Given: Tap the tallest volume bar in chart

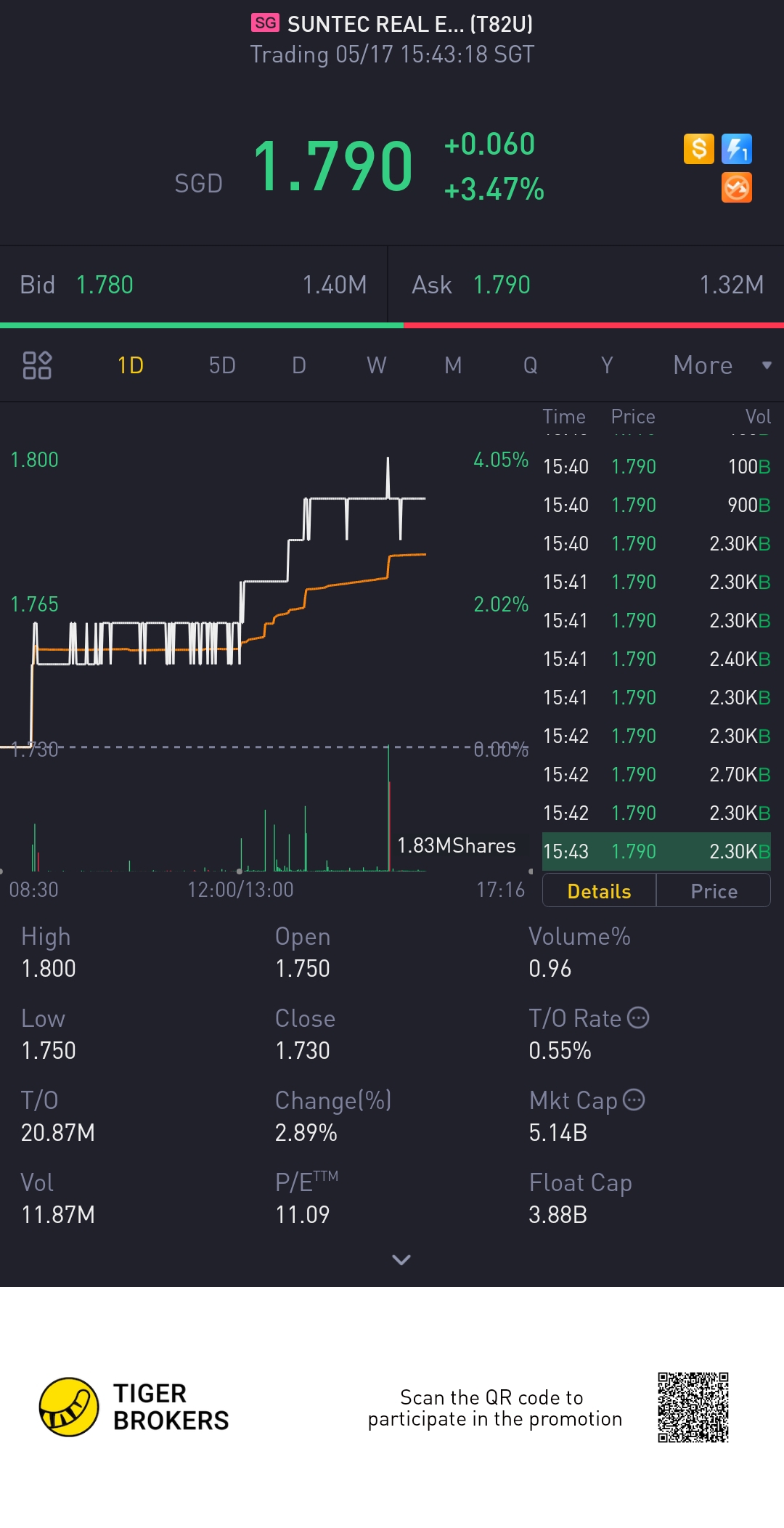Looking at the screenshot, I should coord(388,808).
